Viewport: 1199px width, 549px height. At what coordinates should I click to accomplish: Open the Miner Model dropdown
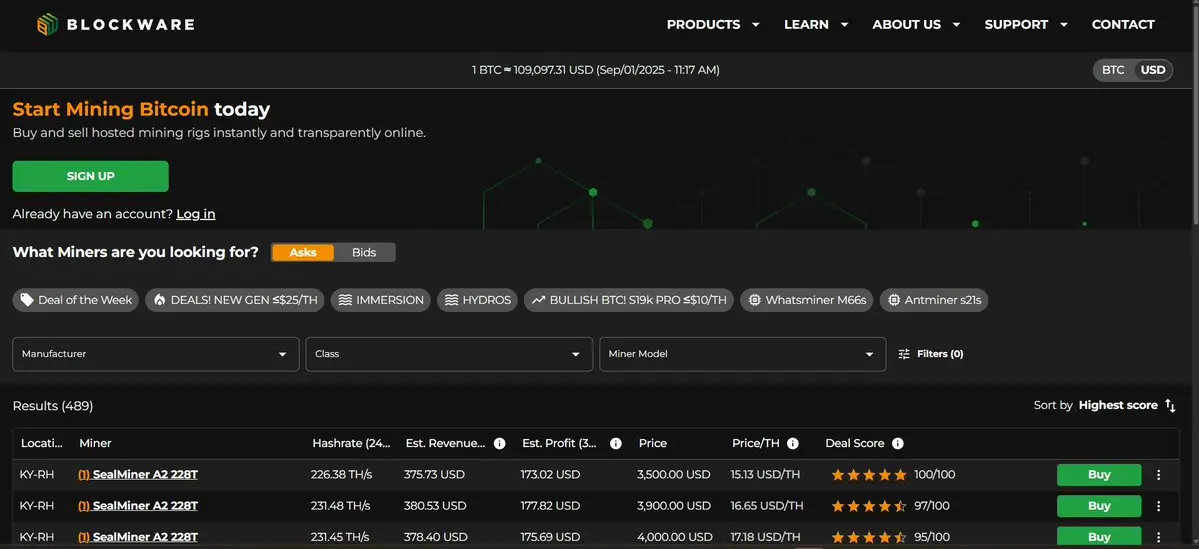tap(742, 354)
